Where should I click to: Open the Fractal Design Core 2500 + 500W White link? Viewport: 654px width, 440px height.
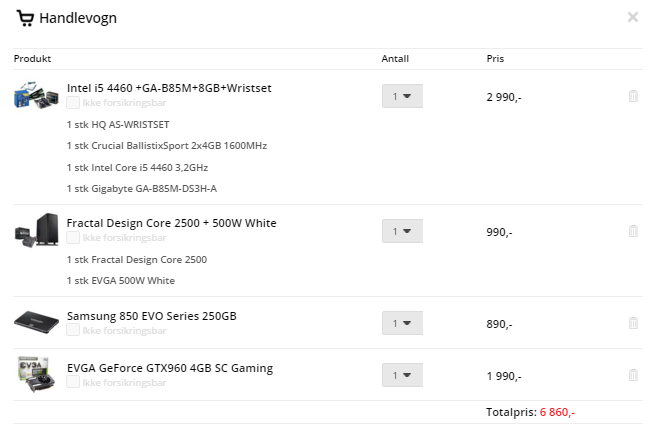pos(171,223)
